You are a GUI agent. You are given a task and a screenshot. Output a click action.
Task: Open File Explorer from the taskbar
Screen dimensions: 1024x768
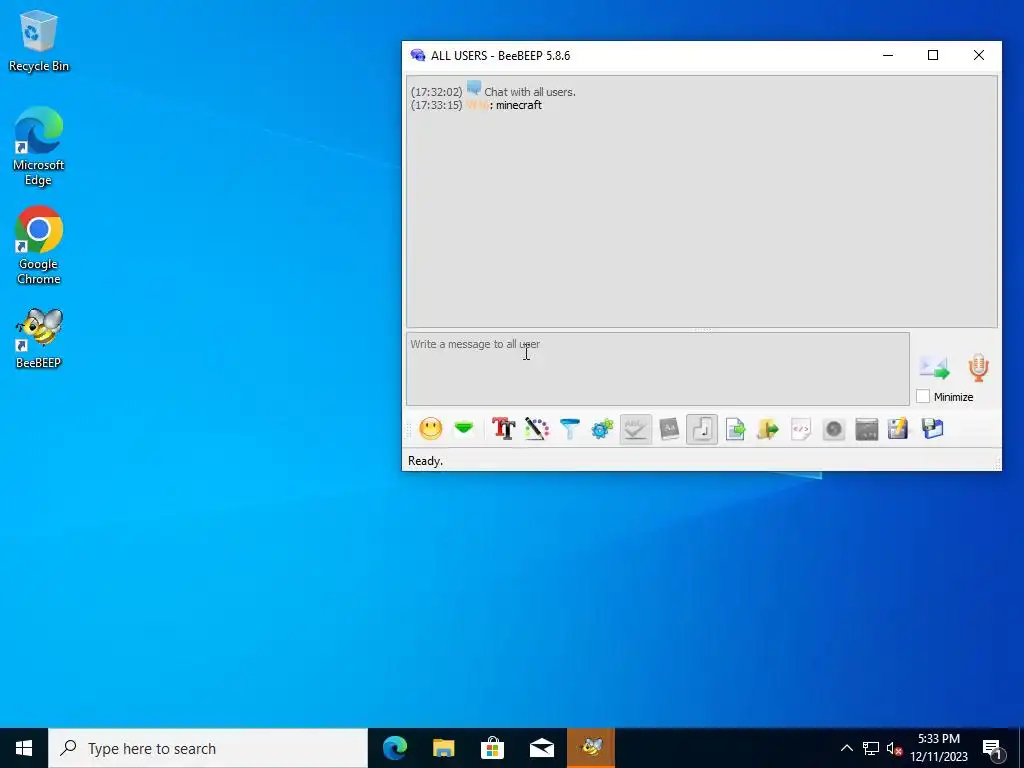coord(443,748)
